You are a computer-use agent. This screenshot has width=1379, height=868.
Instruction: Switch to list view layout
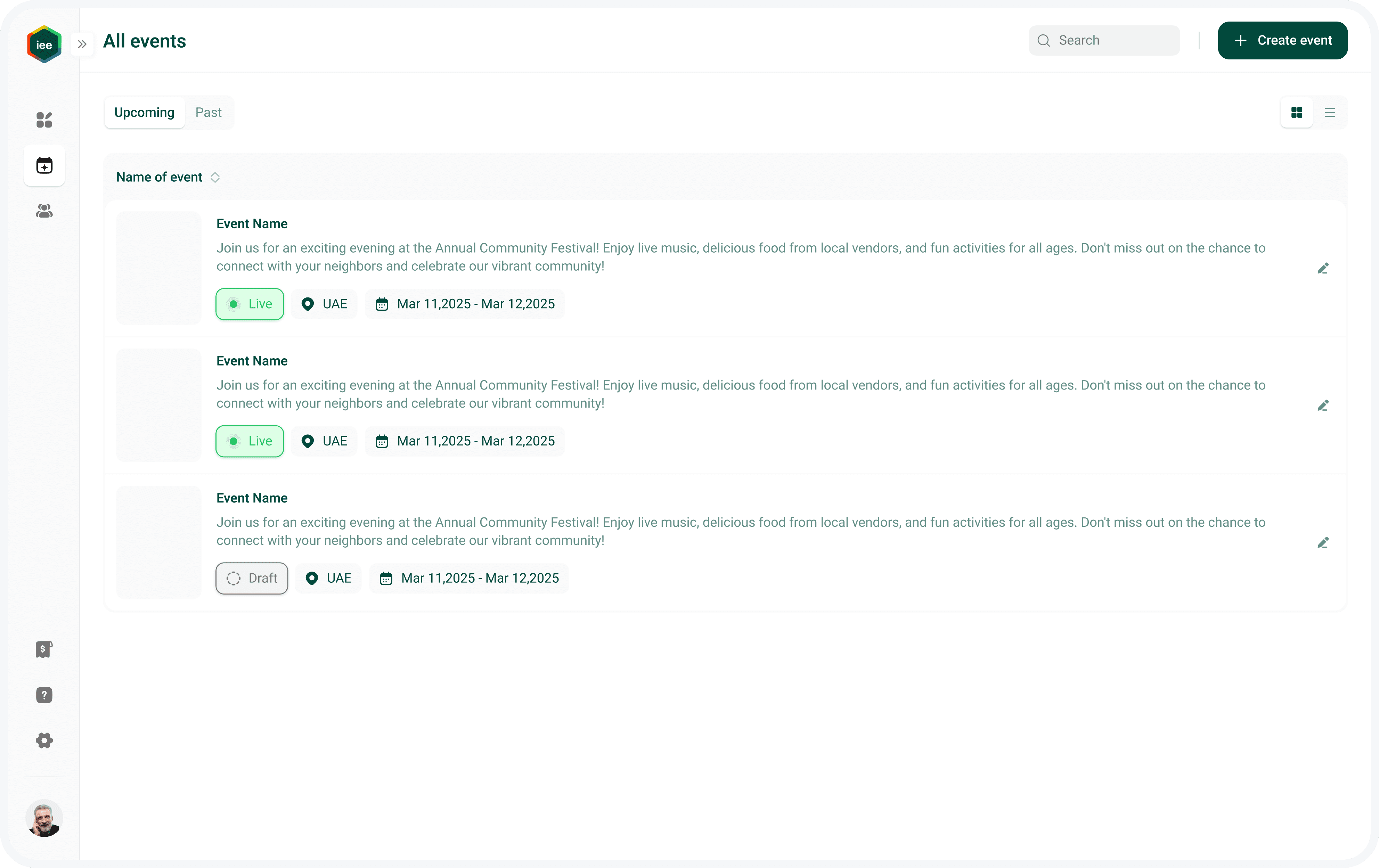click(1330, 112)
